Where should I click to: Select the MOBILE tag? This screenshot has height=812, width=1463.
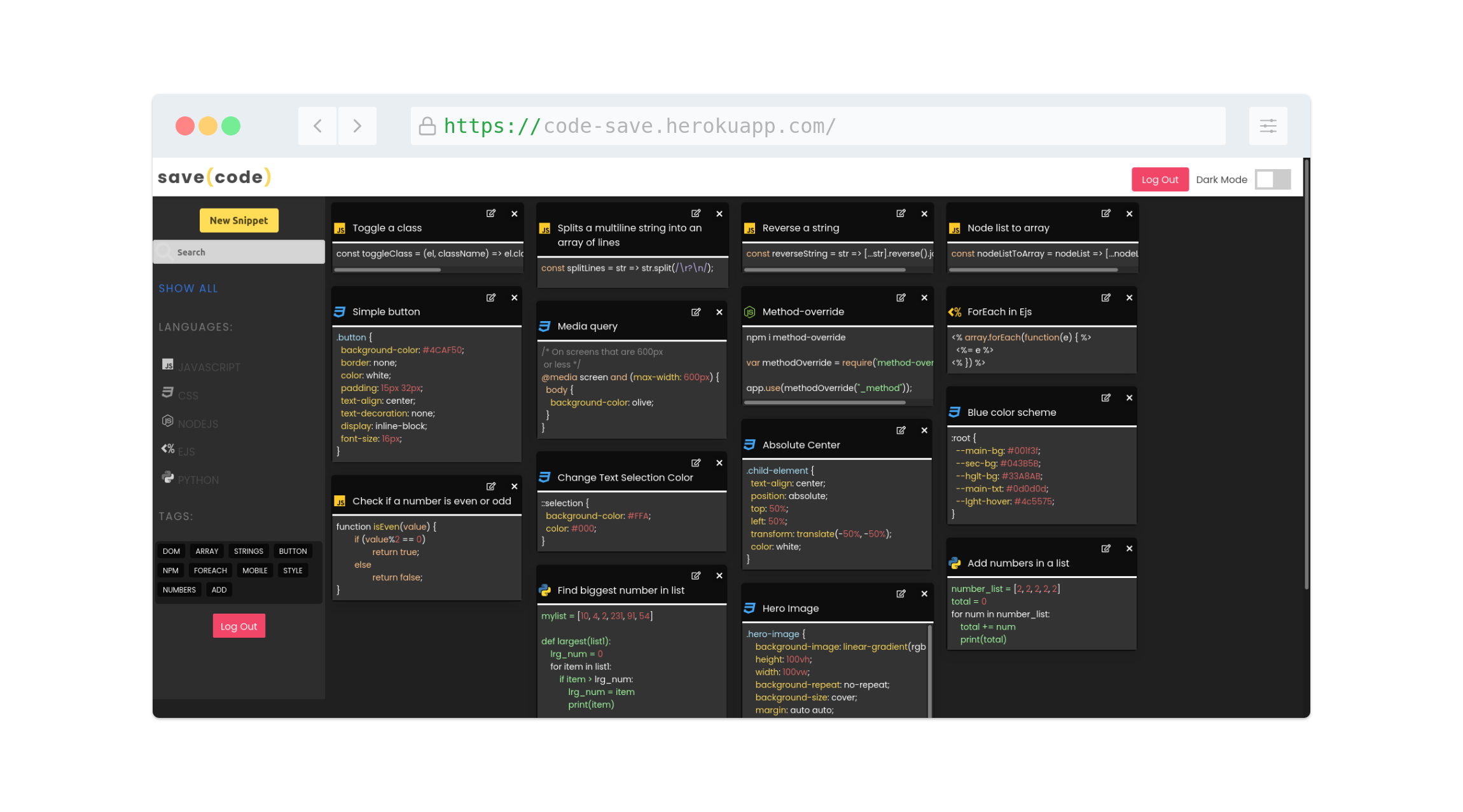254,570
